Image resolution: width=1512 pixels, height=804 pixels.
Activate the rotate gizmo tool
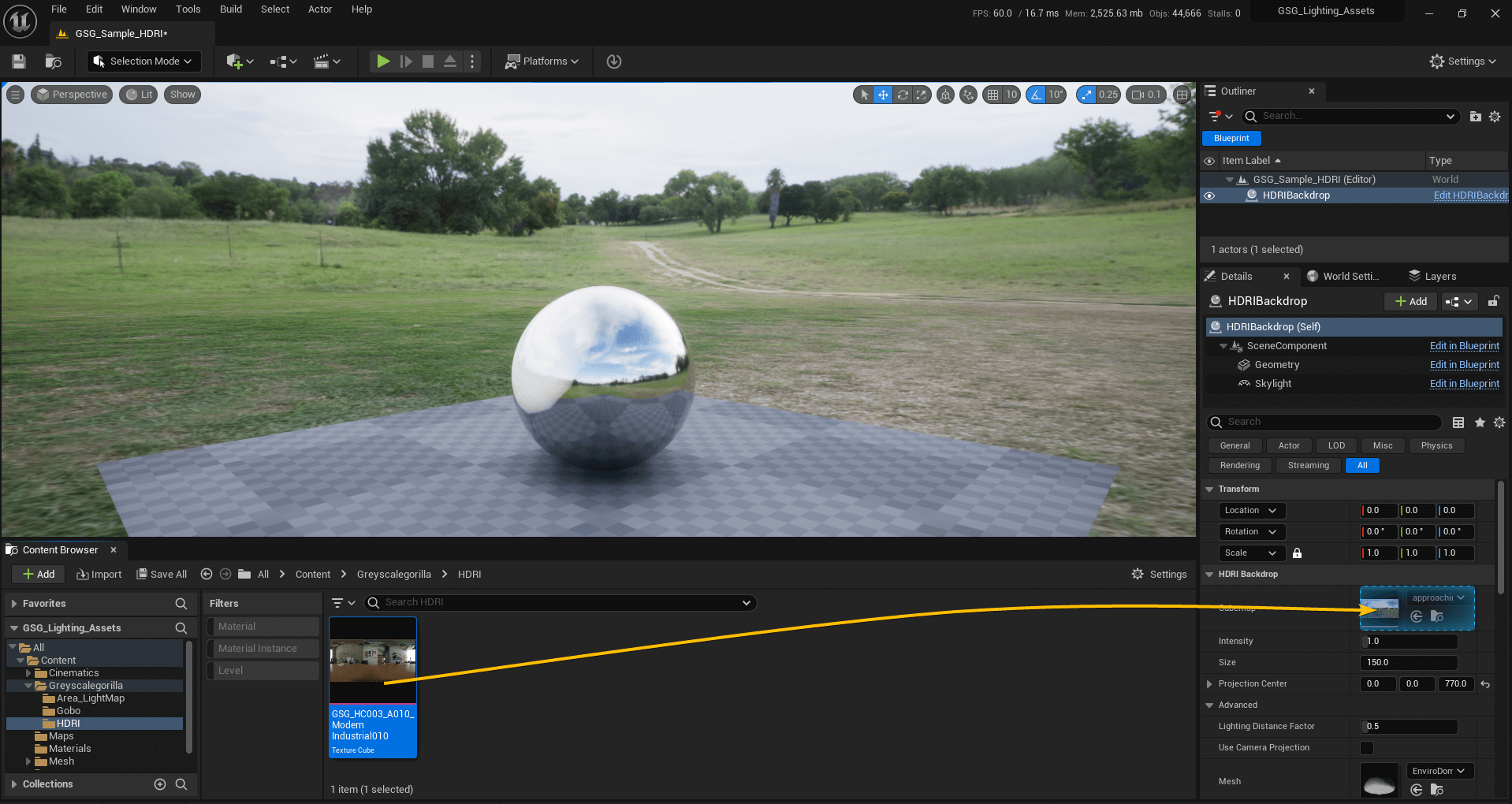tap(903, 95)
